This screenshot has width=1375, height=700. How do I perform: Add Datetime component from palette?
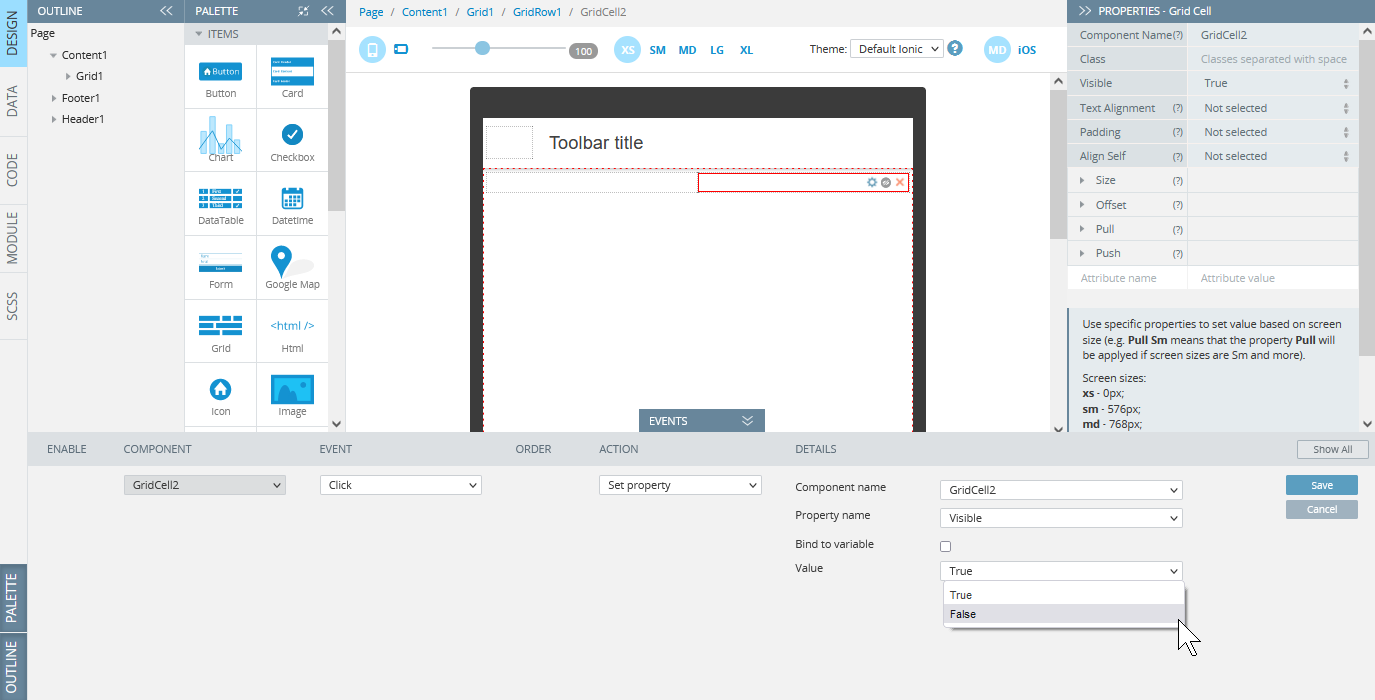[x=292, y=204]
